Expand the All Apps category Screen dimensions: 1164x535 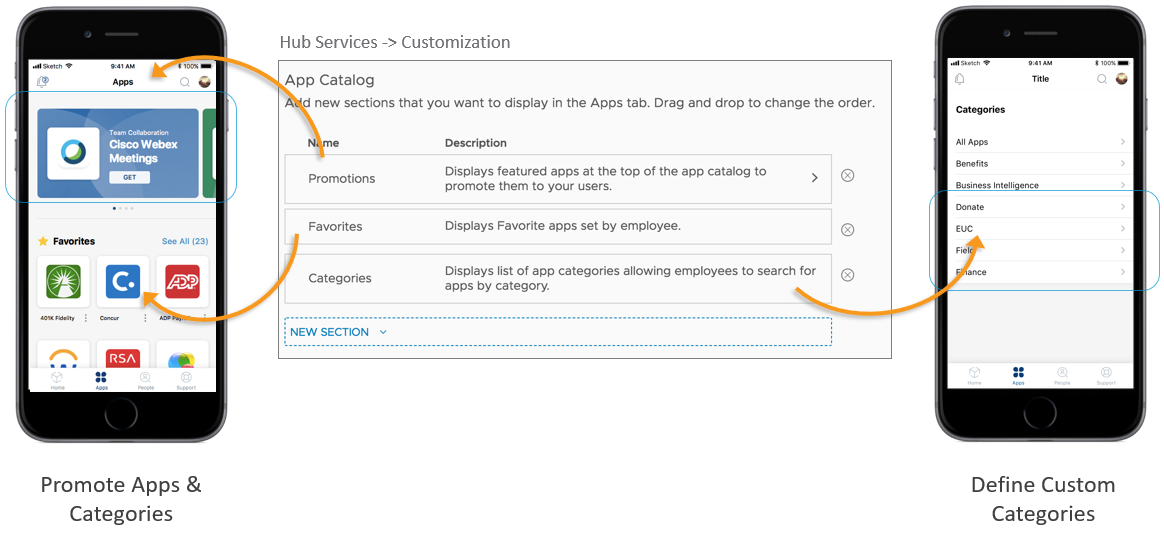pyautogui.click(x=1040, y=142)
